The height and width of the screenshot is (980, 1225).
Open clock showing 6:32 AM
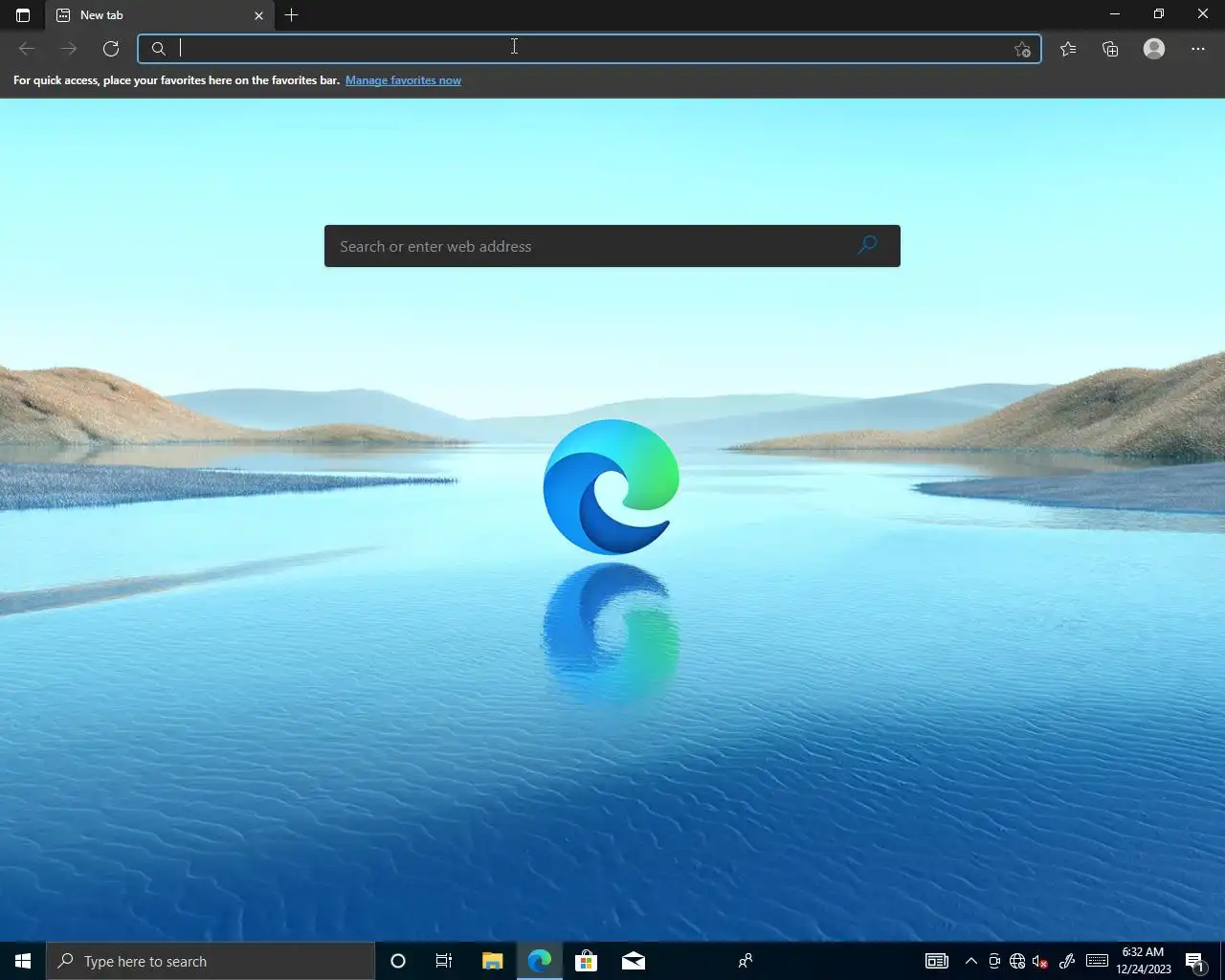[1144, 961]
